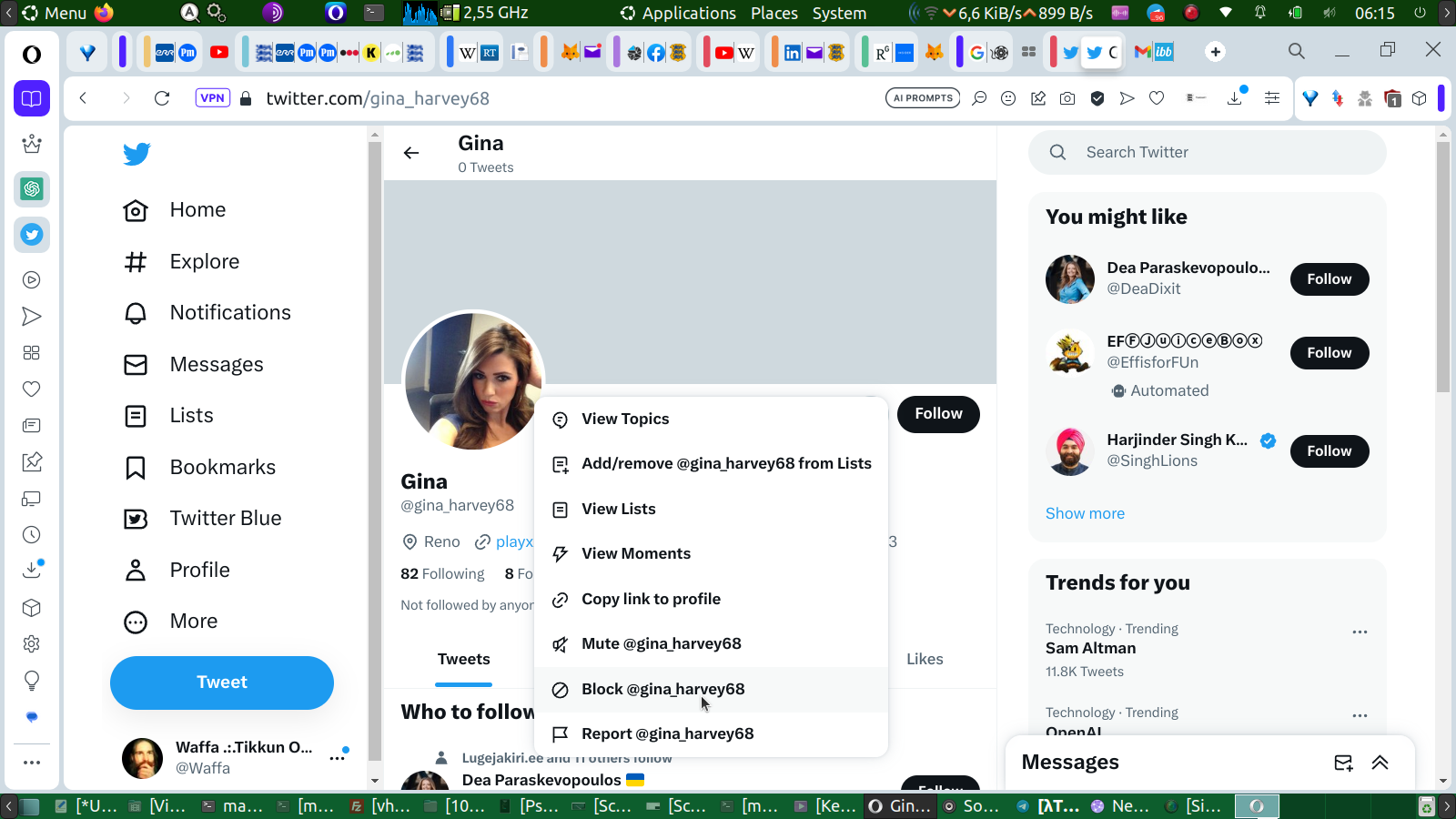Image resolution: width=1456 pixels, height=819 pixels.
Task: Open the Facebook tab in tab bar
Action: (x=656, y=53)
